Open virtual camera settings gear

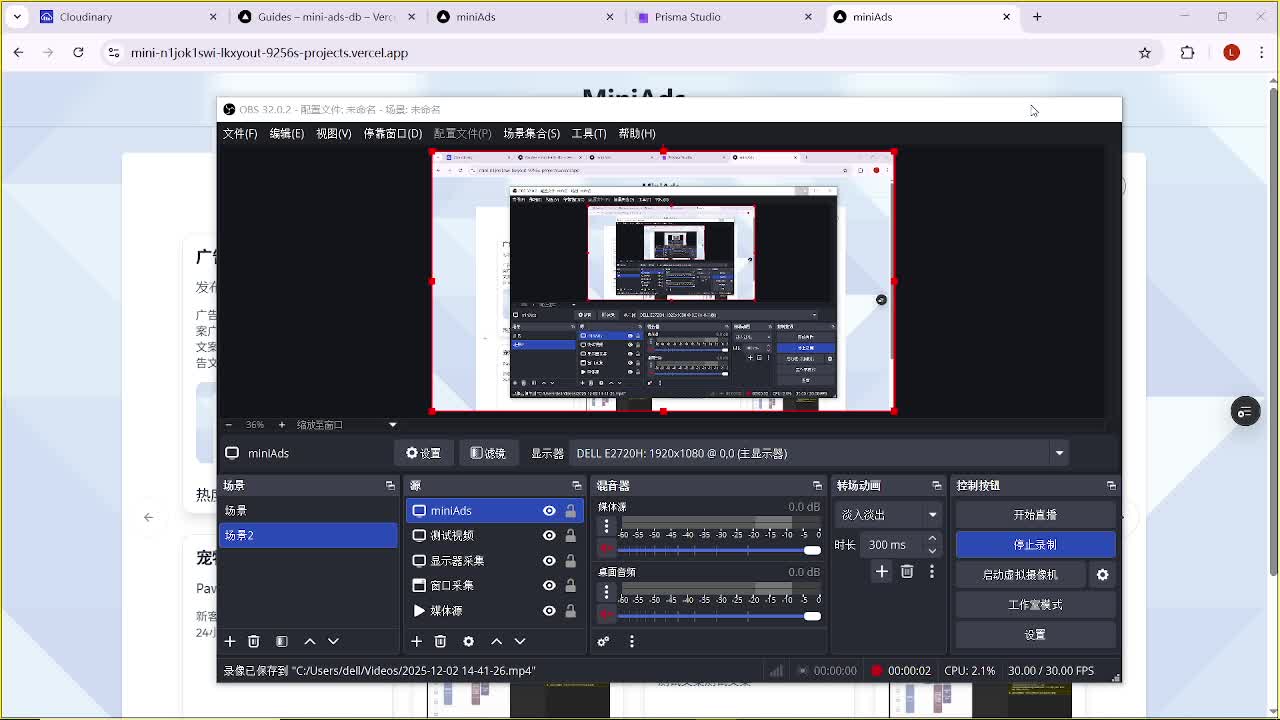[x=1103, y=575]
